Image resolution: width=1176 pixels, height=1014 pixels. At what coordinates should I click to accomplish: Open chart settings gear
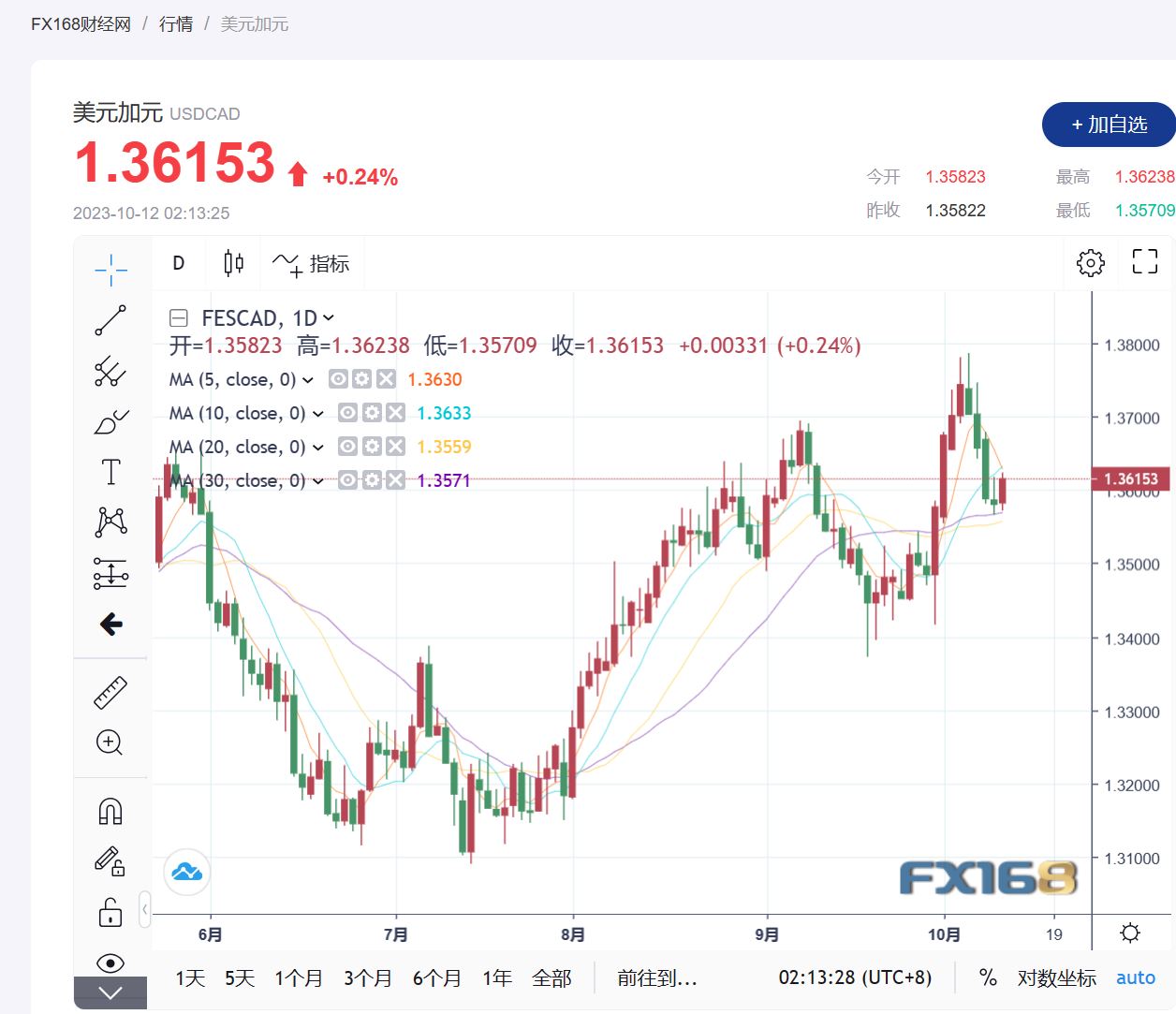pos(1091,263)
